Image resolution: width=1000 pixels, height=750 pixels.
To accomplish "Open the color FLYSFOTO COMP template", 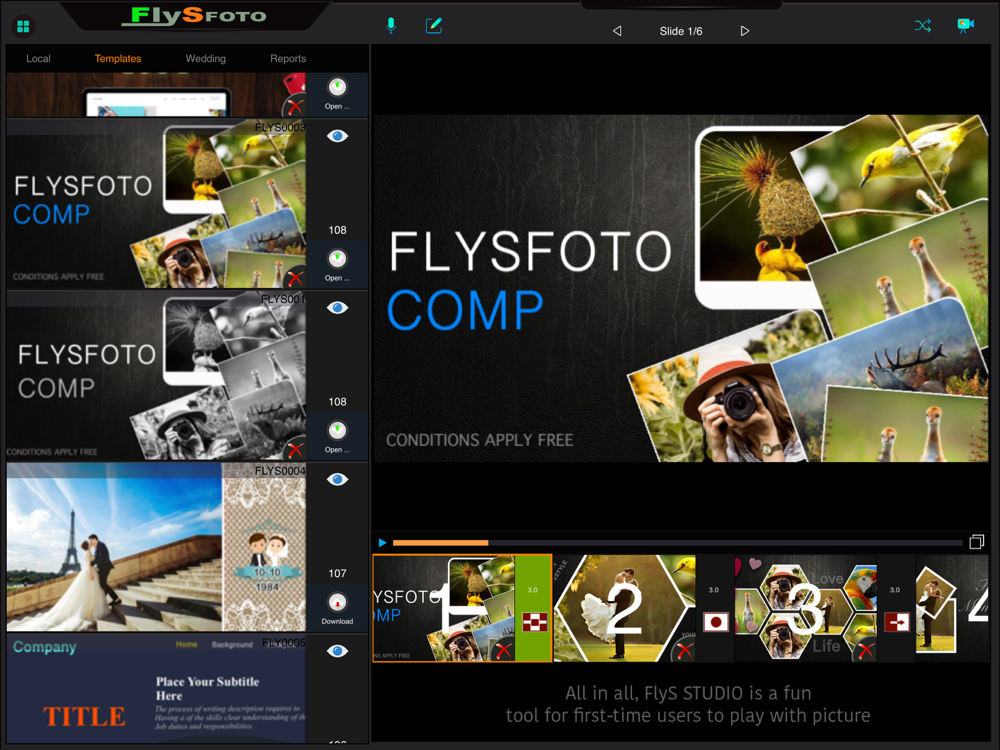I will point(337,265).
